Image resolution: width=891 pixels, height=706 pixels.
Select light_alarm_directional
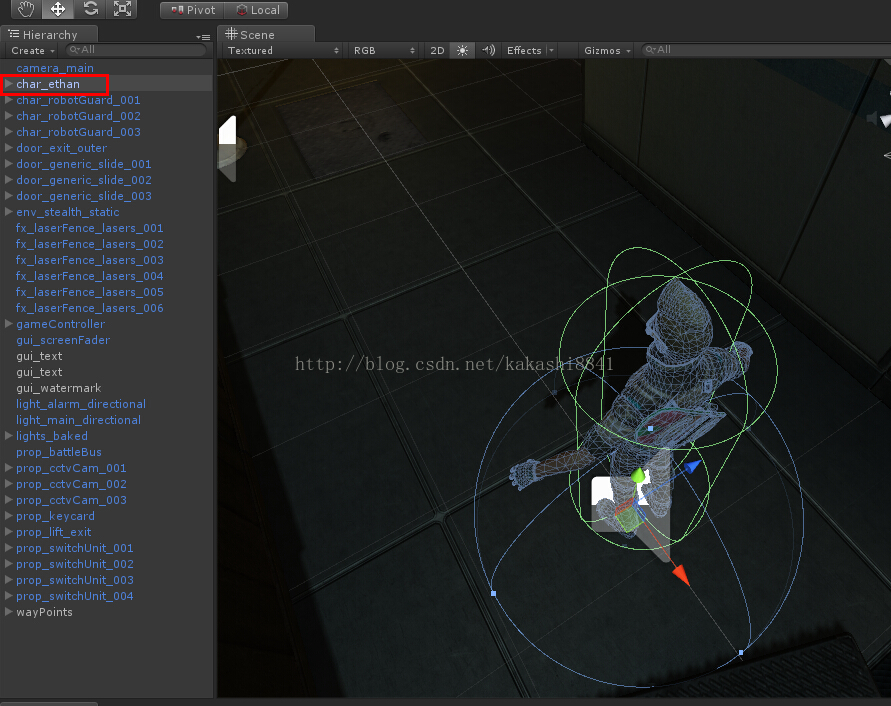pyautogui.click(x=81, y=404)
